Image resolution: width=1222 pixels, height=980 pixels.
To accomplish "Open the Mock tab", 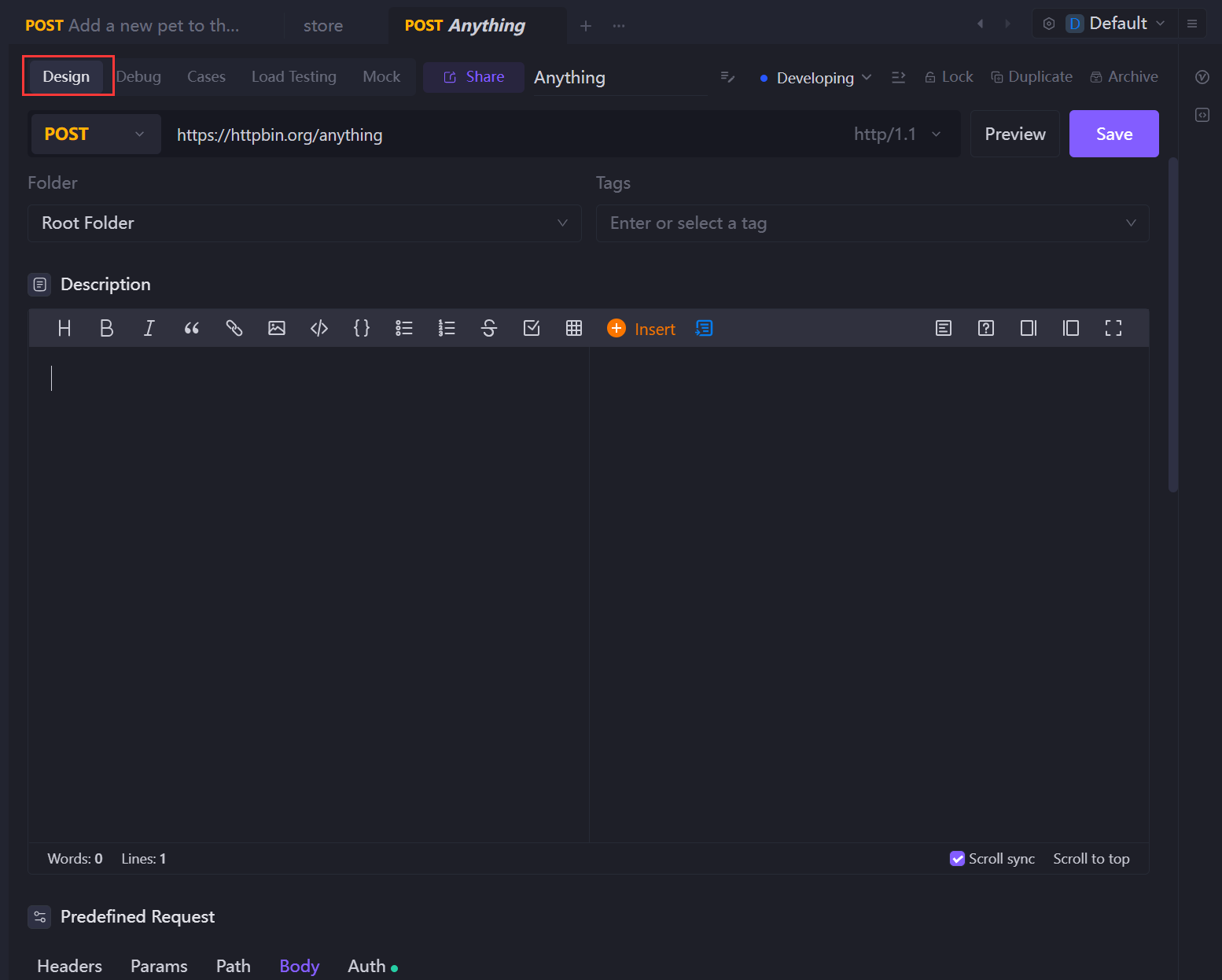I will click(x=381, y=76).
